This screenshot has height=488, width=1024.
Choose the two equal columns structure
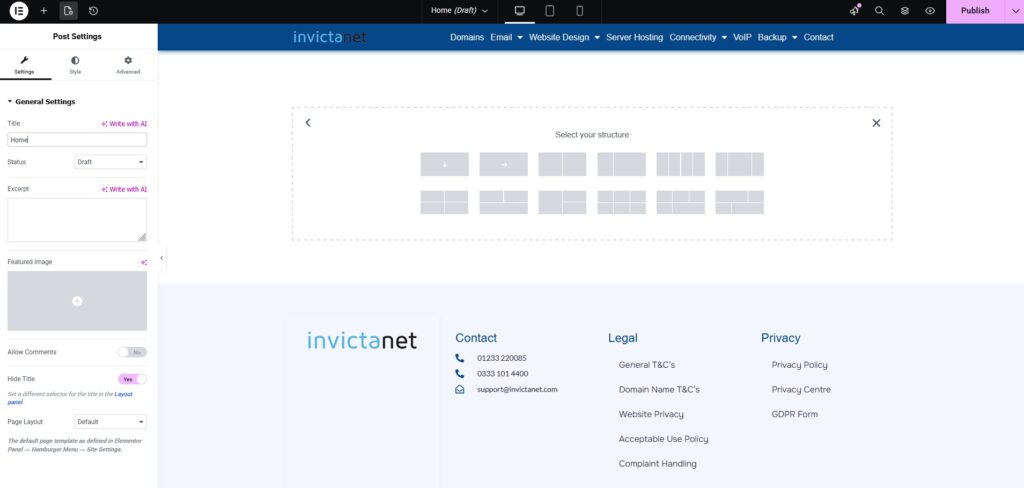(x=562, y=164)
